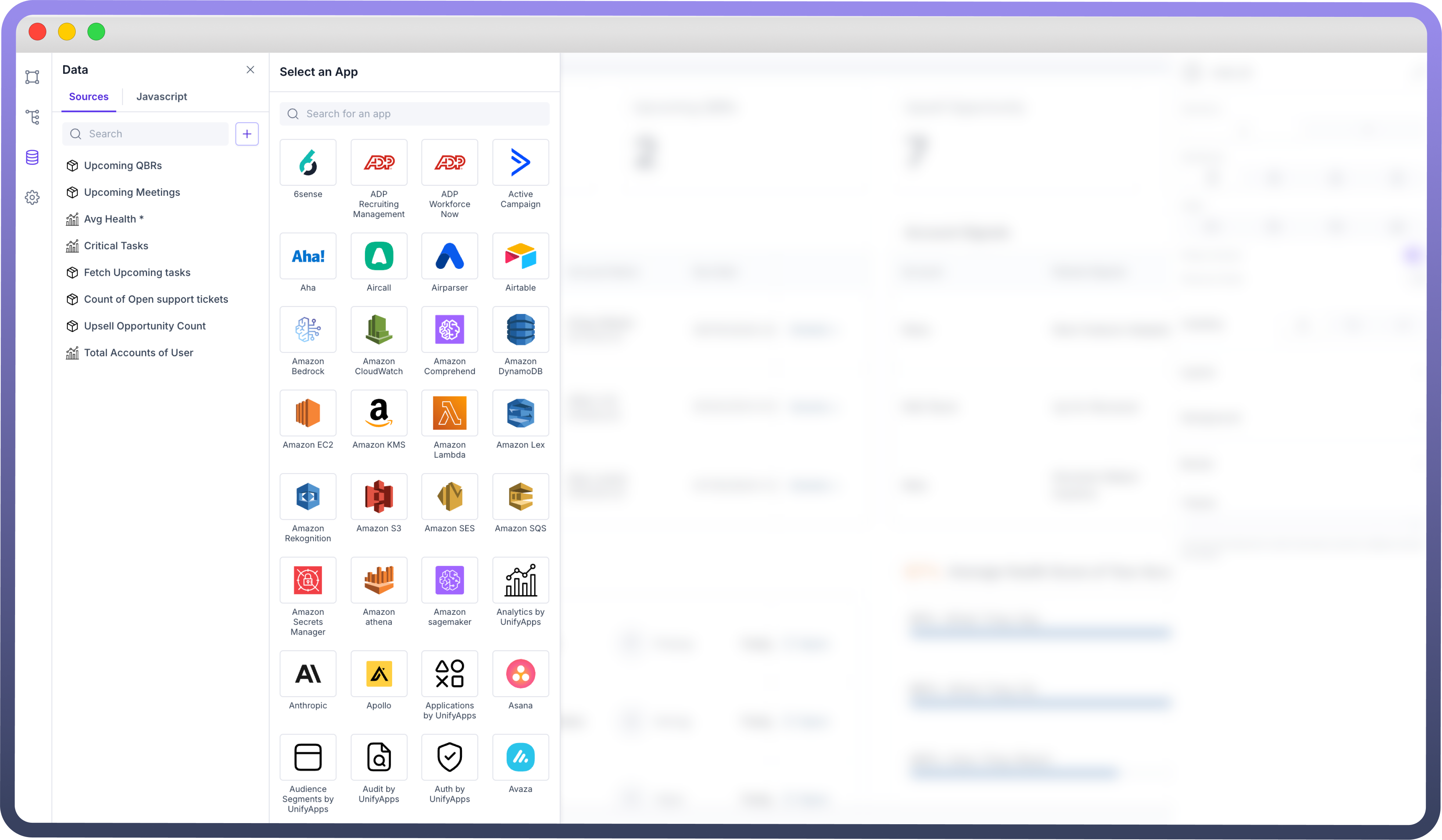Select Analytics by UnifyApps tile
1442x840 pixels.
click(520, 580)
